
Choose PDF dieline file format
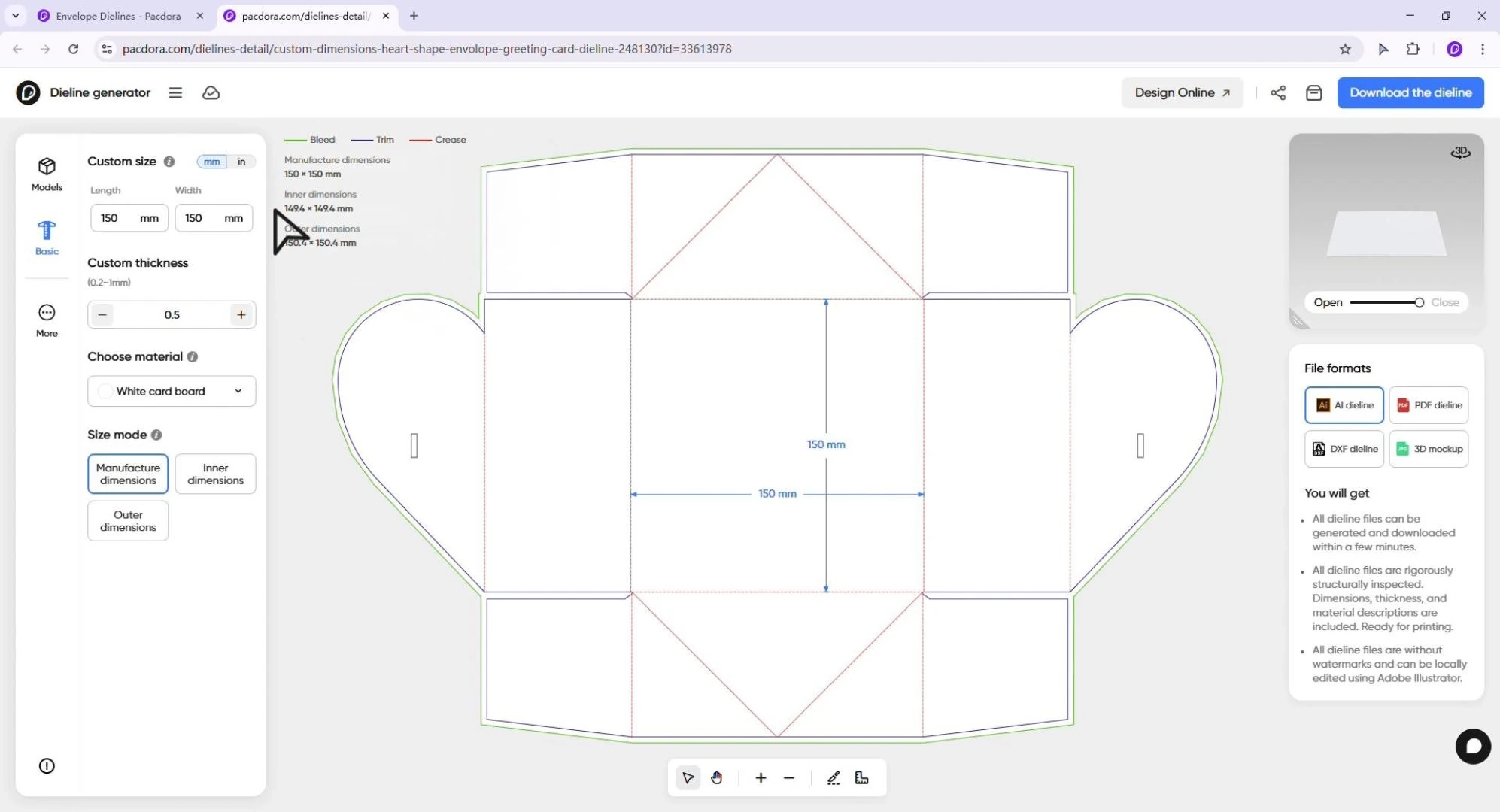pyautogui.click(x=1429, y=405)
